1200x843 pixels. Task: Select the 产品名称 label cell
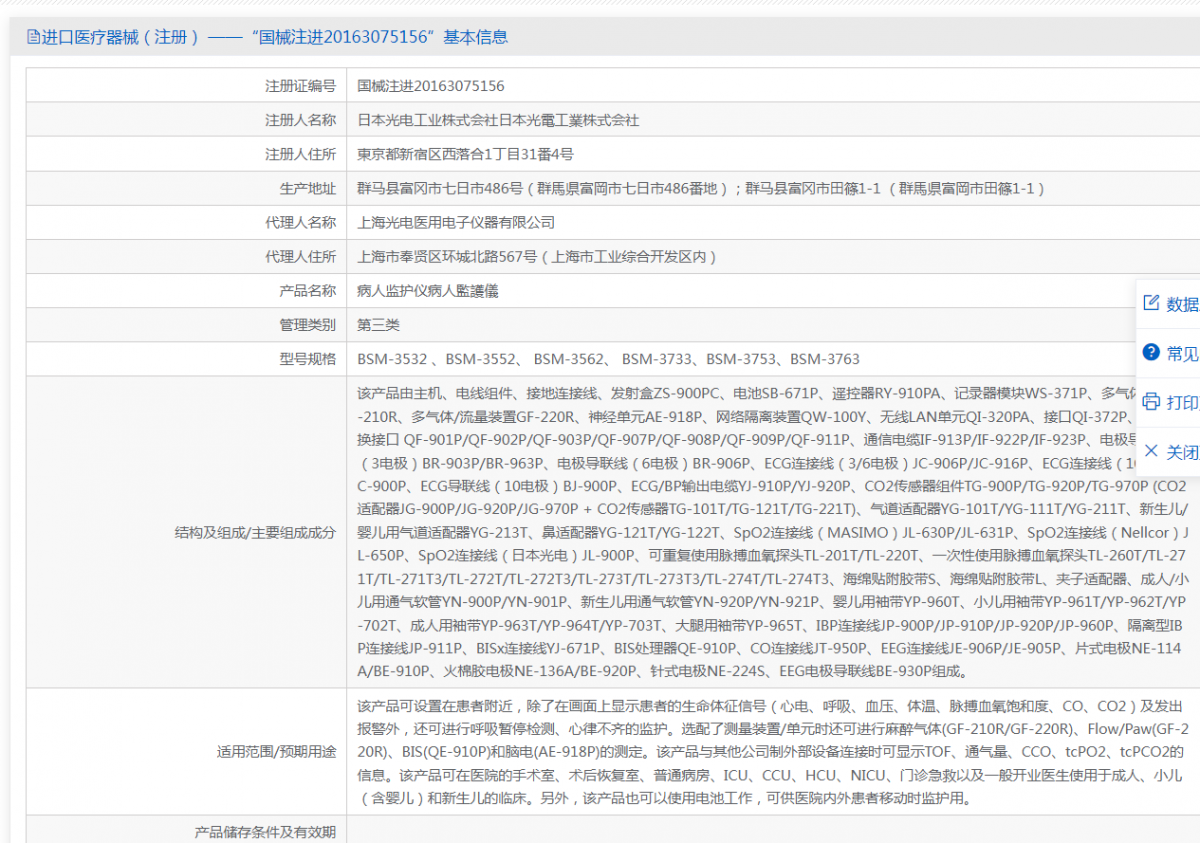(186, 290)
